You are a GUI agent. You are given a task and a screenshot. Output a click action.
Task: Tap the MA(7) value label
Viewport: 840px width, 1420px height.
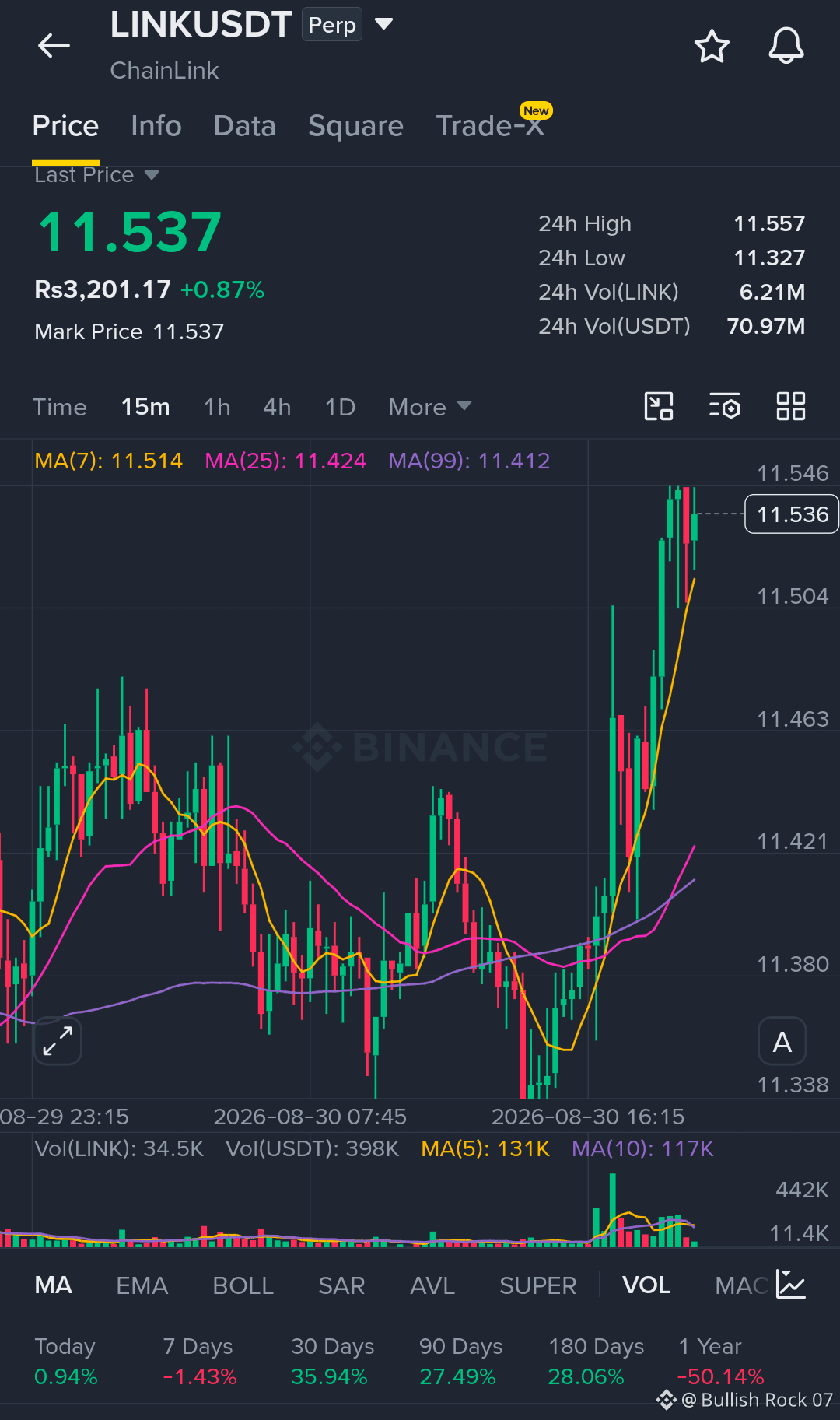pos(109,461)
